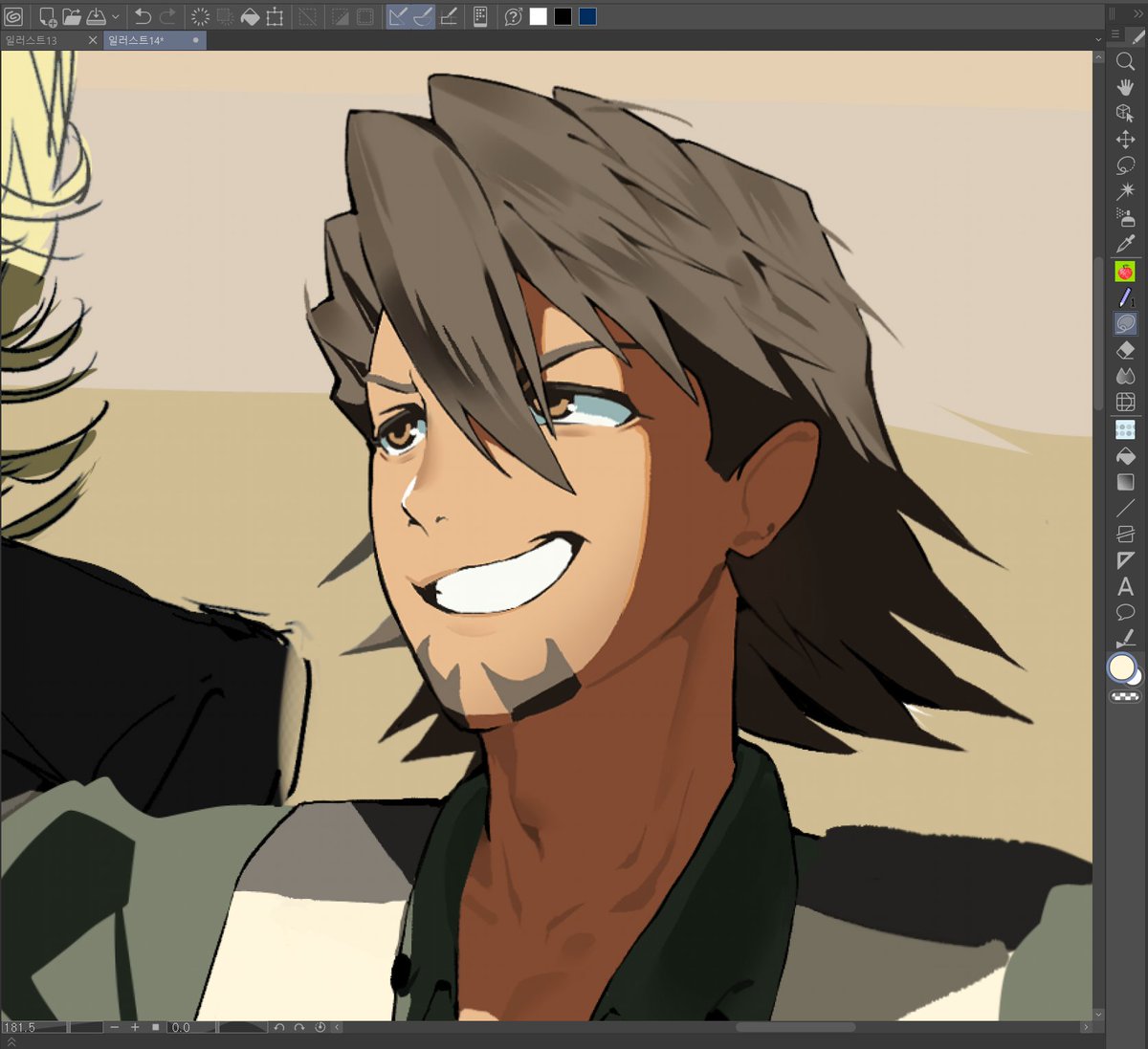Select the Balloon speech bubble tool
The height and width of the screenshot is (1049, 1148).
coord(1125,612)
